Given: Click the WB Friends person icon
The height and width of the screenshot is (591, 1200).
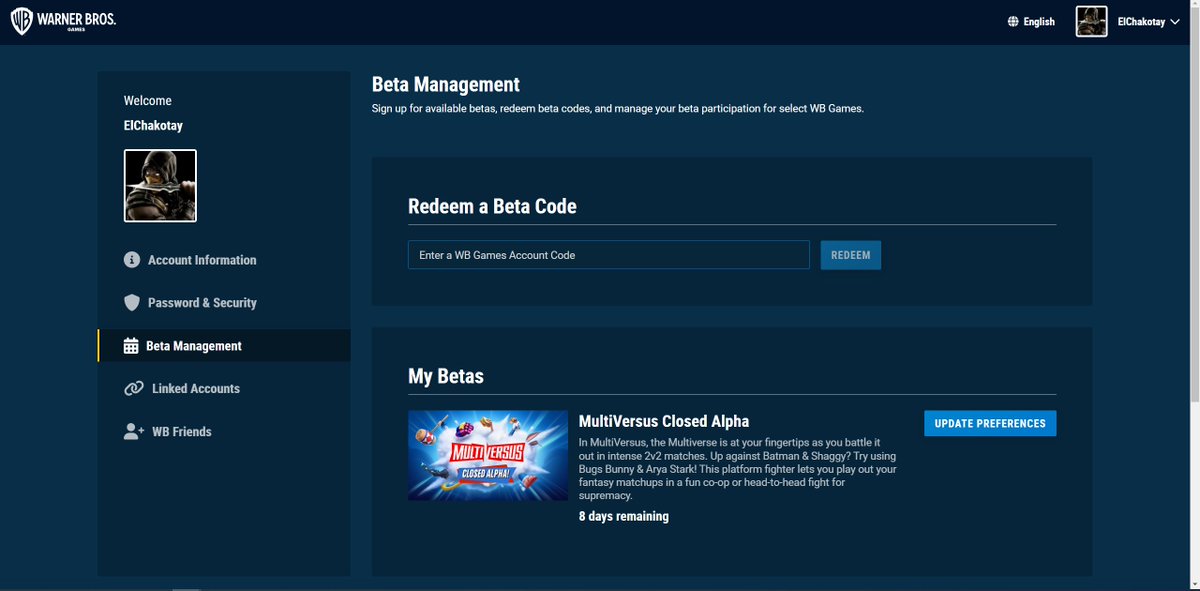Looking at the screenshot, I should [134, 432].
